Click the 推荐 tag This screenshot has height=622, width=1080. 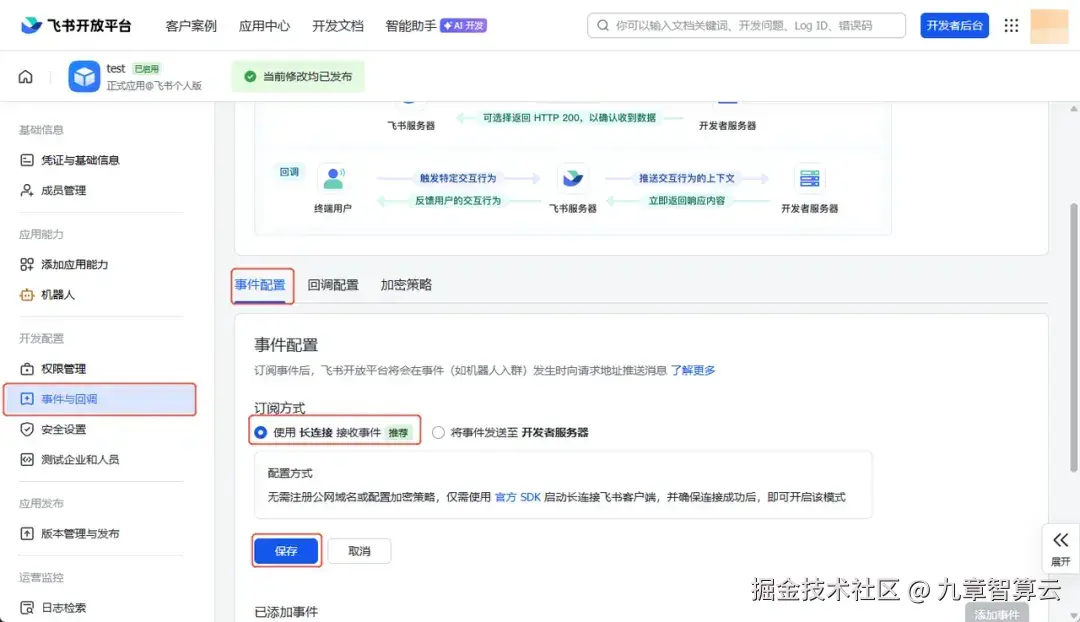click(398, 433)
